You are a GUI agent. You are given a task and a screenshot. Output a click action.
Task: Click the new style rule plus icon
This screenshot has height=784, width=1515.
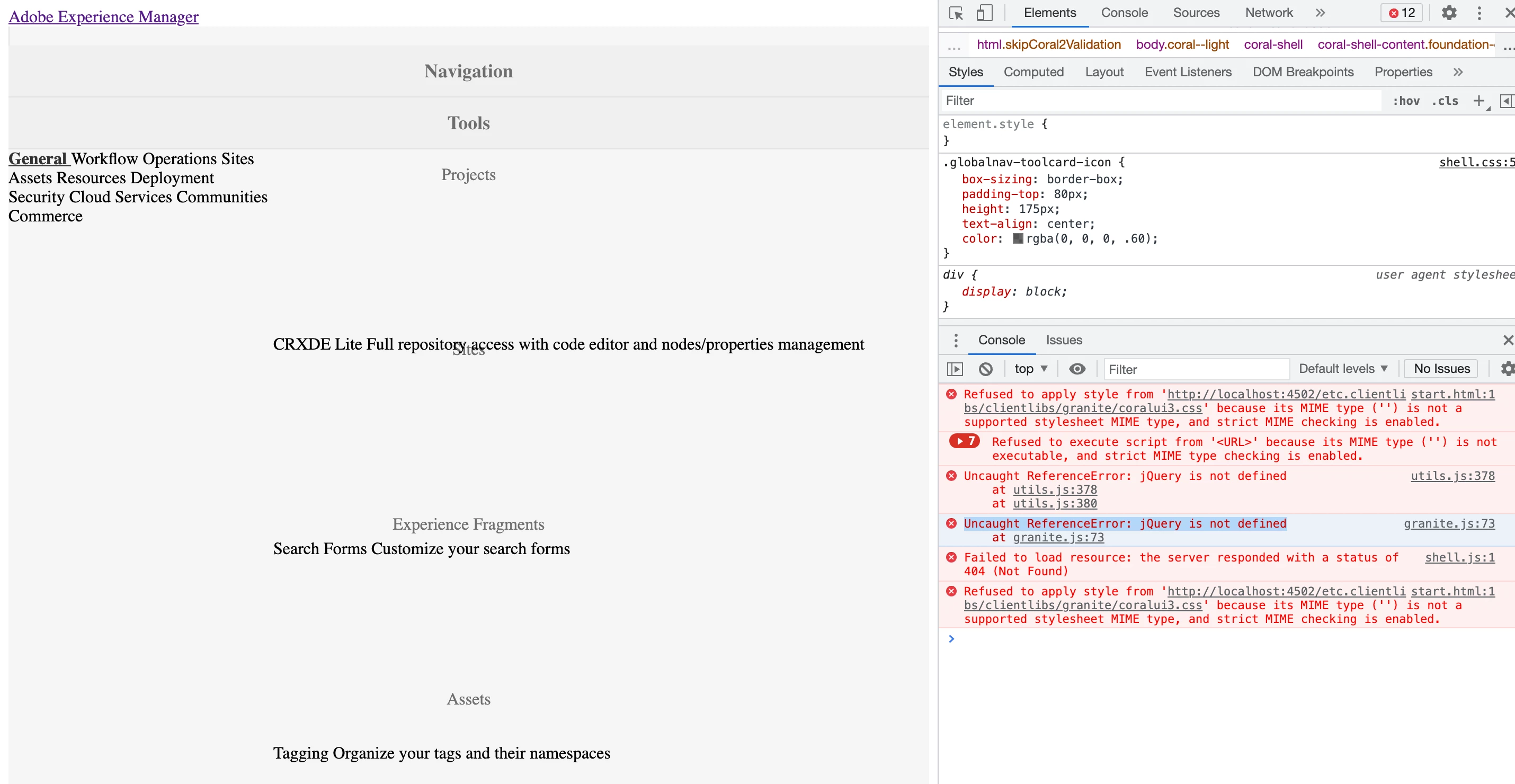[1478, 101]
